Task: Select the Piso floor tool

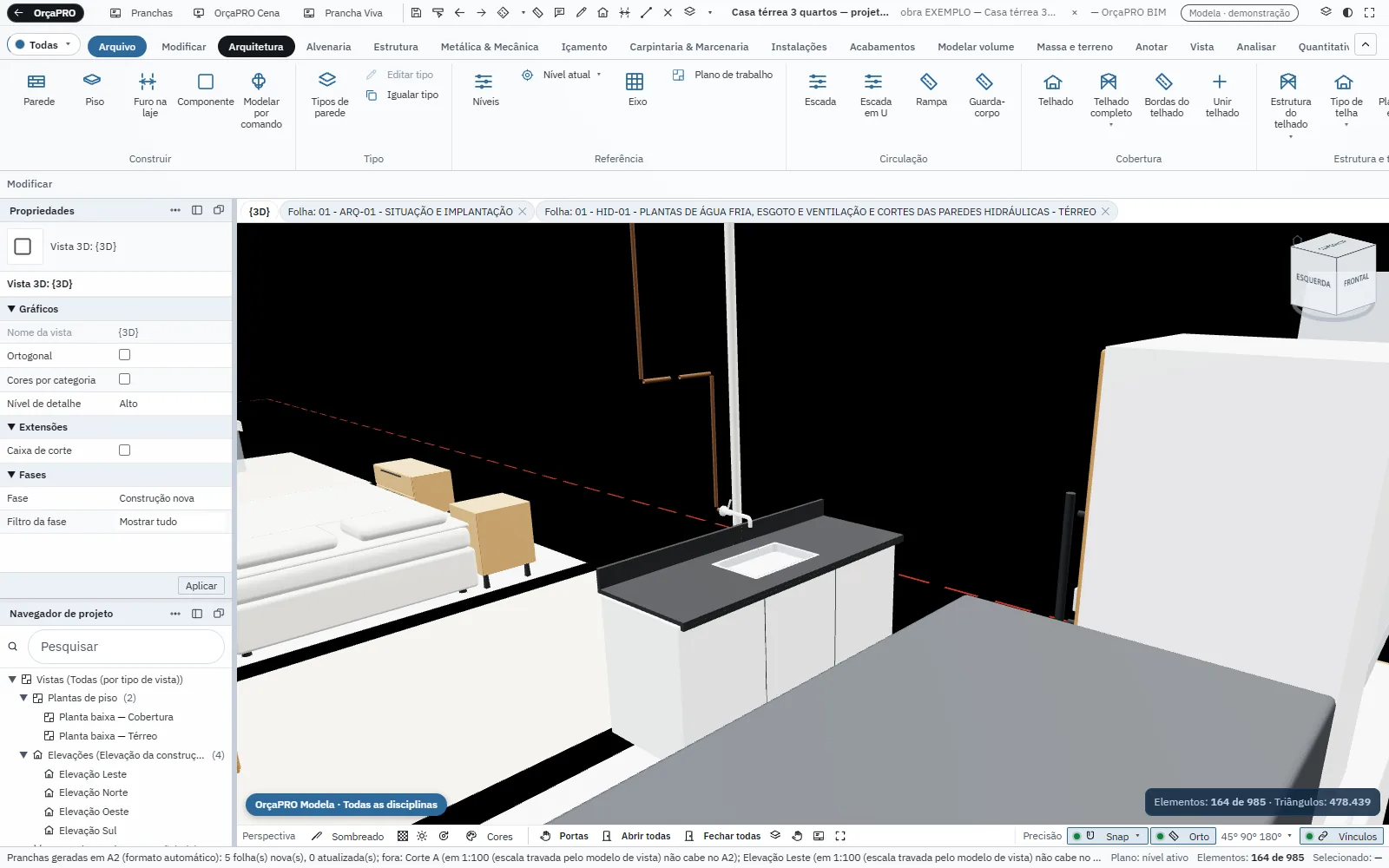Action: coord(94,89)
